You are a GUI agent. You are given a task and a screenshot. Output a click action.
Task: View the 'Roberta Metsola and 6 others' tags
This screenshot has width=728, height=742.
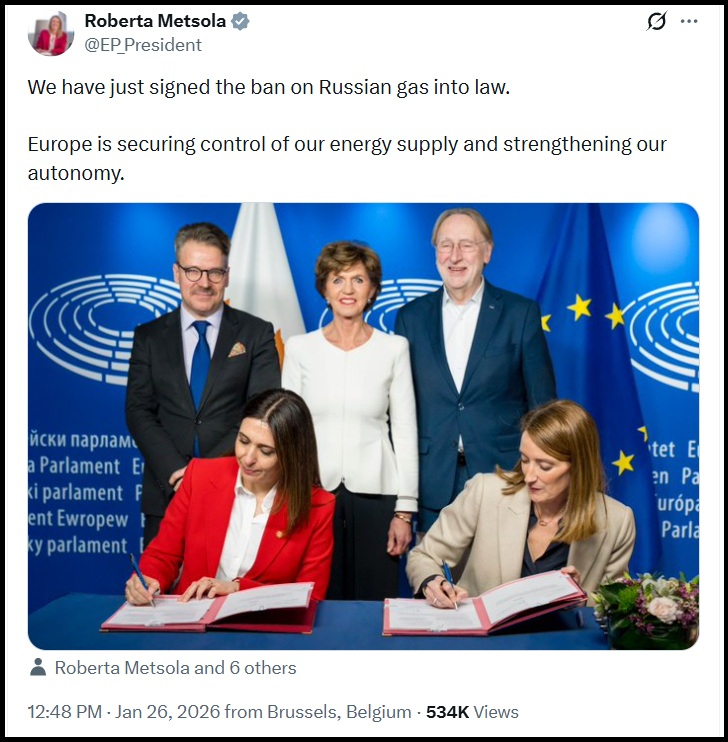[x=175, y=667]
